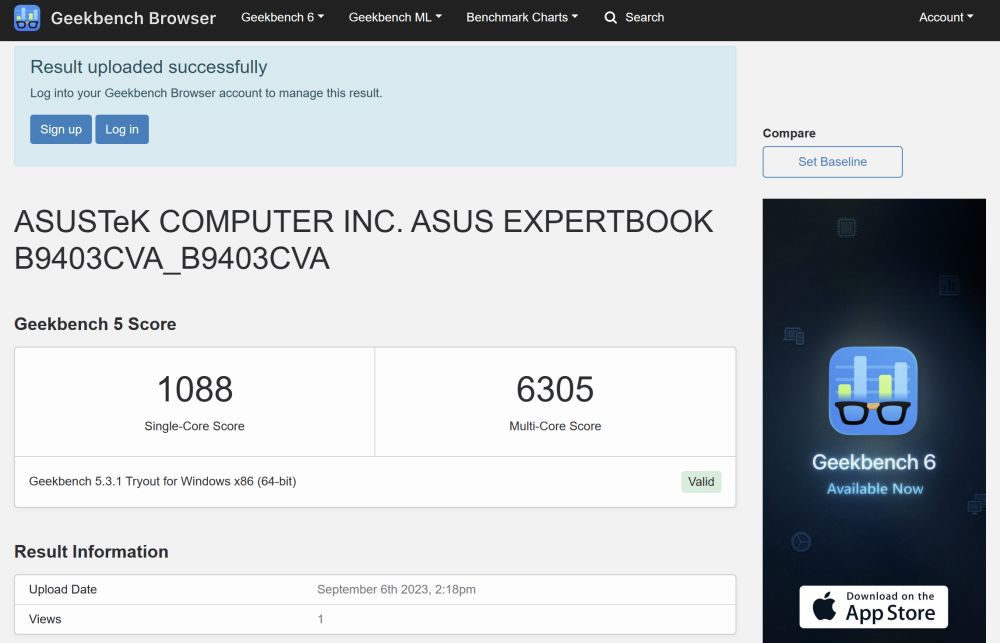Click the magnifying glass search icon
The width and height of the screenshot is (1000, 643).
(611, 17)
